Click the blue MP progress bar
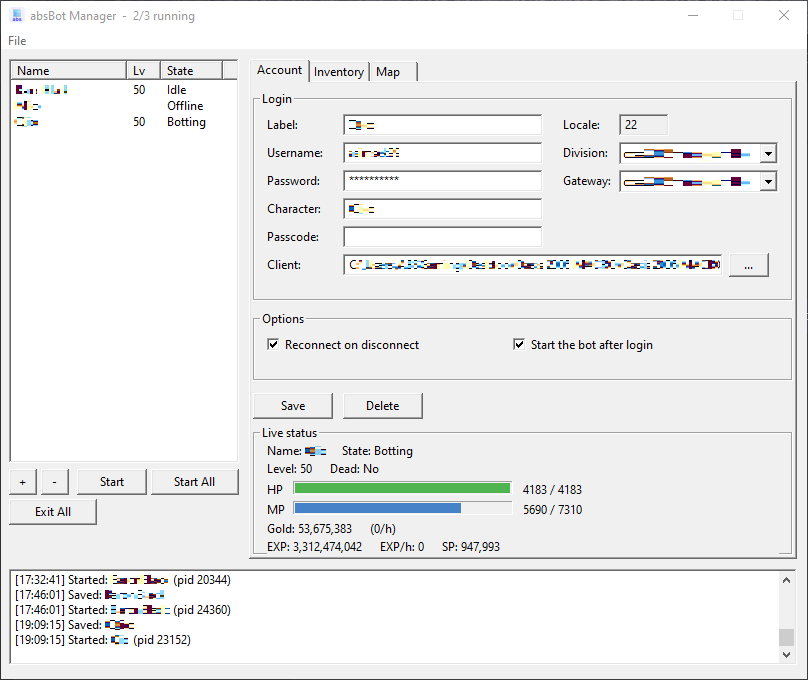 pyautogui.click(x=402, y=508)
